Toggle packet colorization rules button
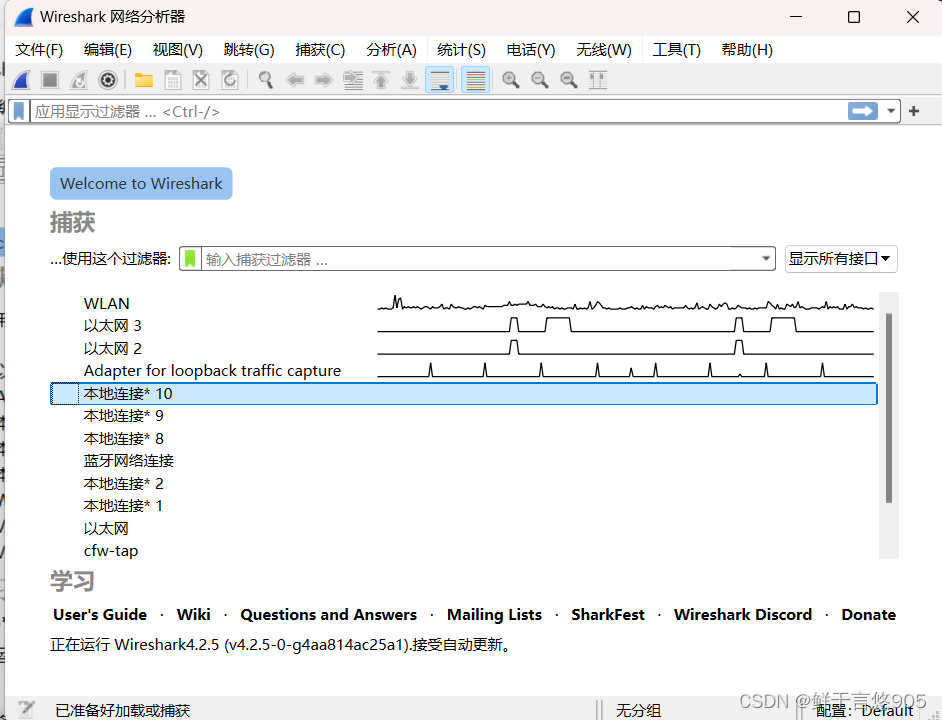Screen dimensions: 942x720 (x=475, y=80)
